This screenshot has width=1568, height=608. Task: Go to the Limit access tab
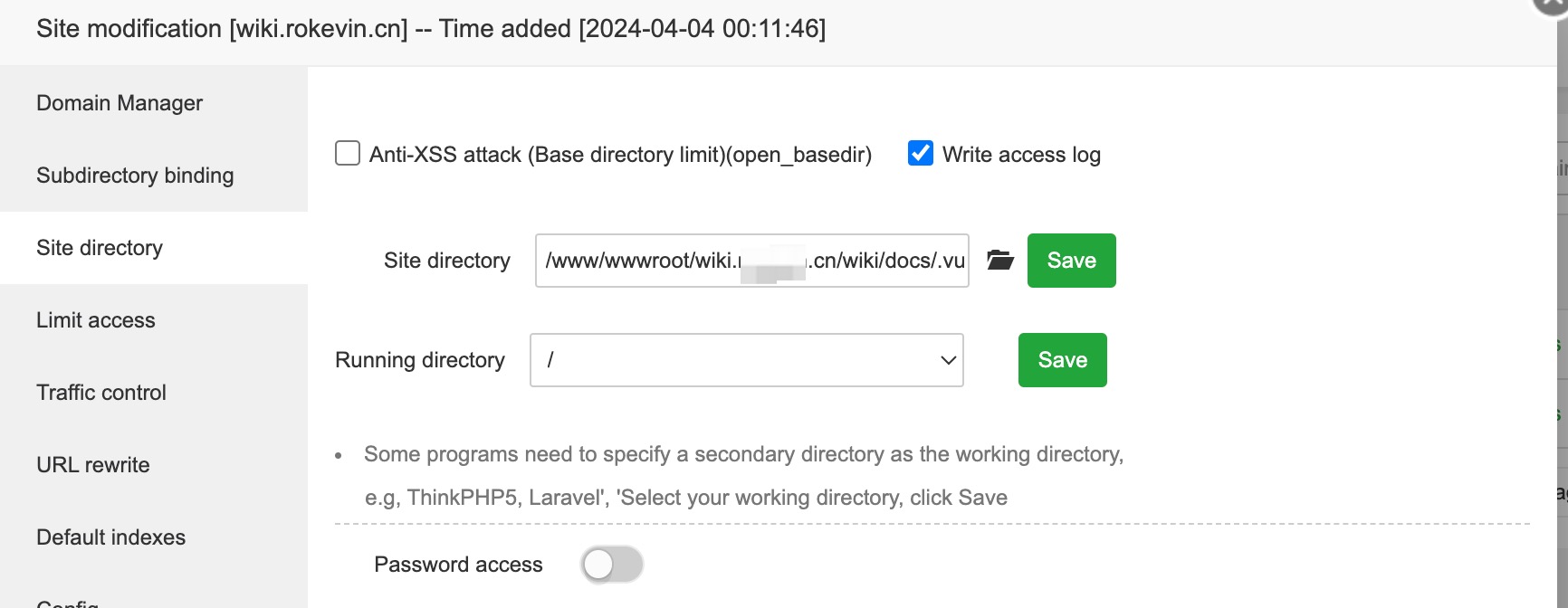96,320
